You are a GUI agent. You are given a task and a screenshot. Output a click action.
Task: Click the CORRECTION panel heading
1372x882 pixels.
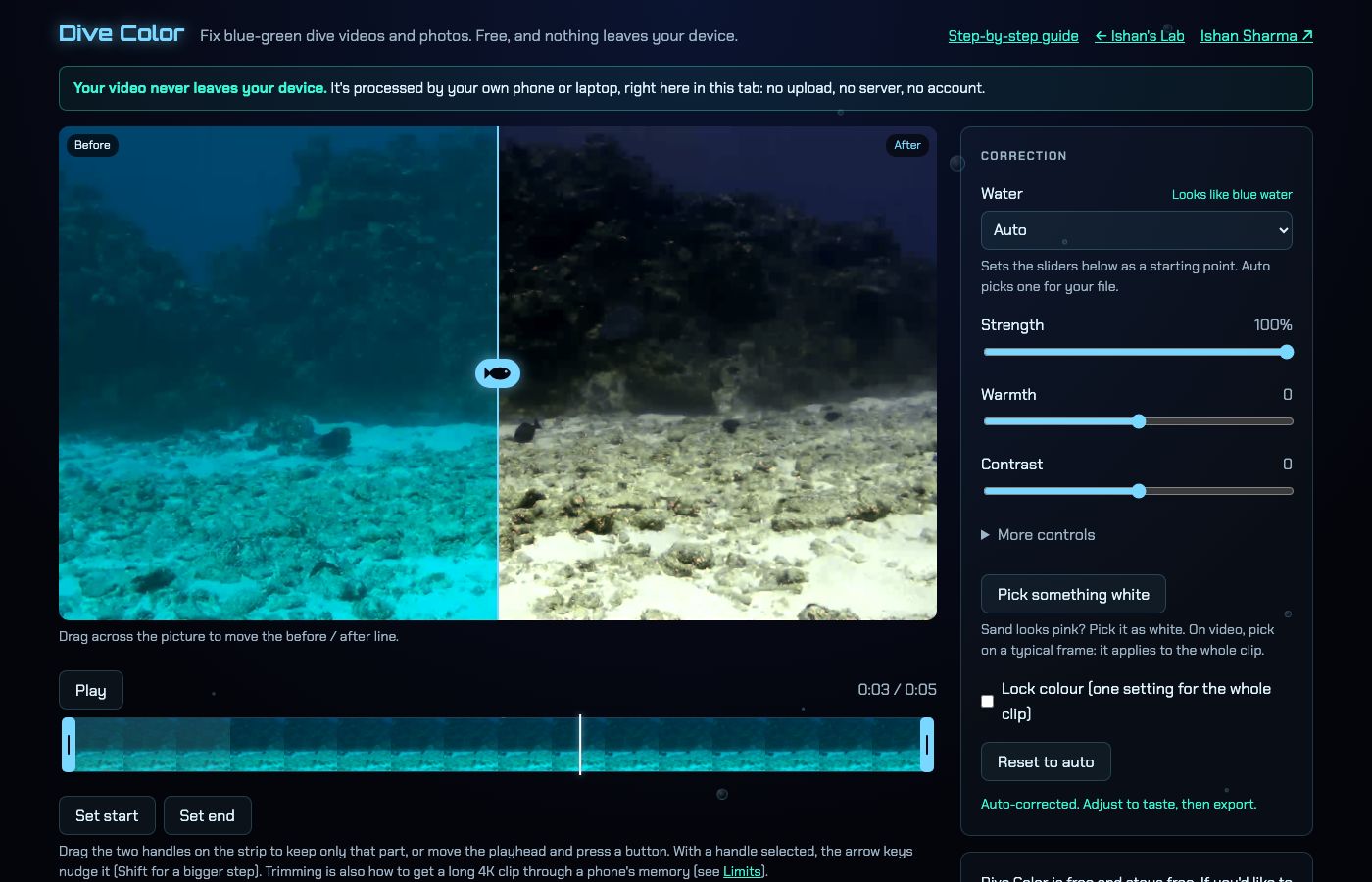point(1024,156)
